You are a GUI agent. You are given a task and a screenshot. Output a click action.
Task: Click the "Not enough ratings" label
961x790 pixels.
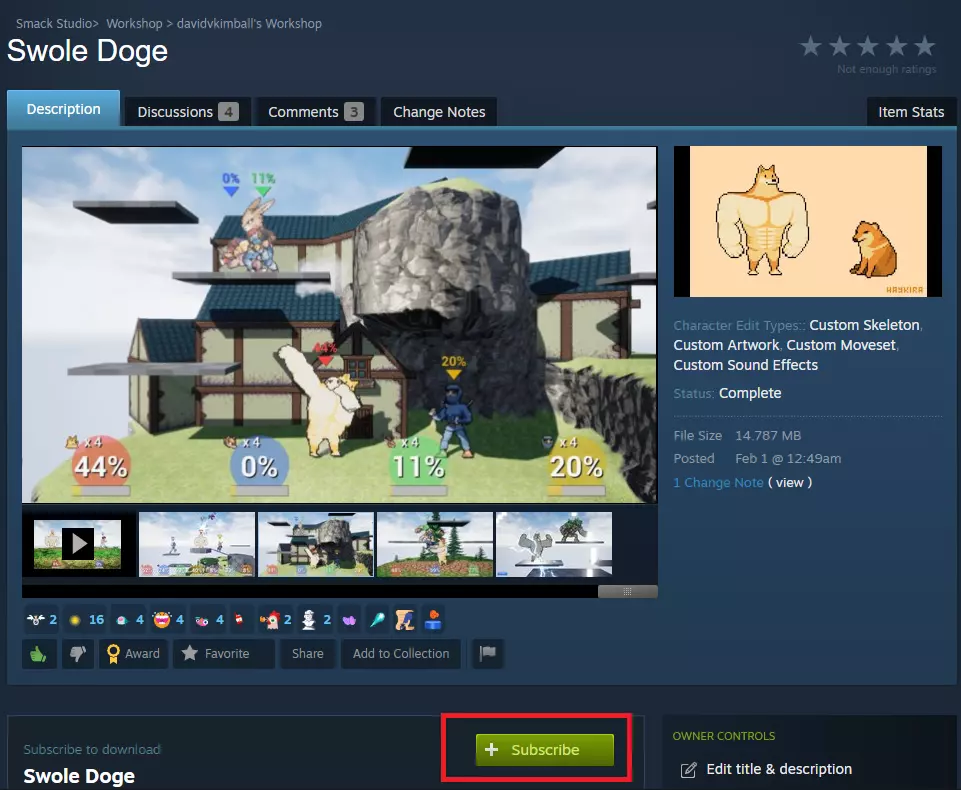point(886,69)
